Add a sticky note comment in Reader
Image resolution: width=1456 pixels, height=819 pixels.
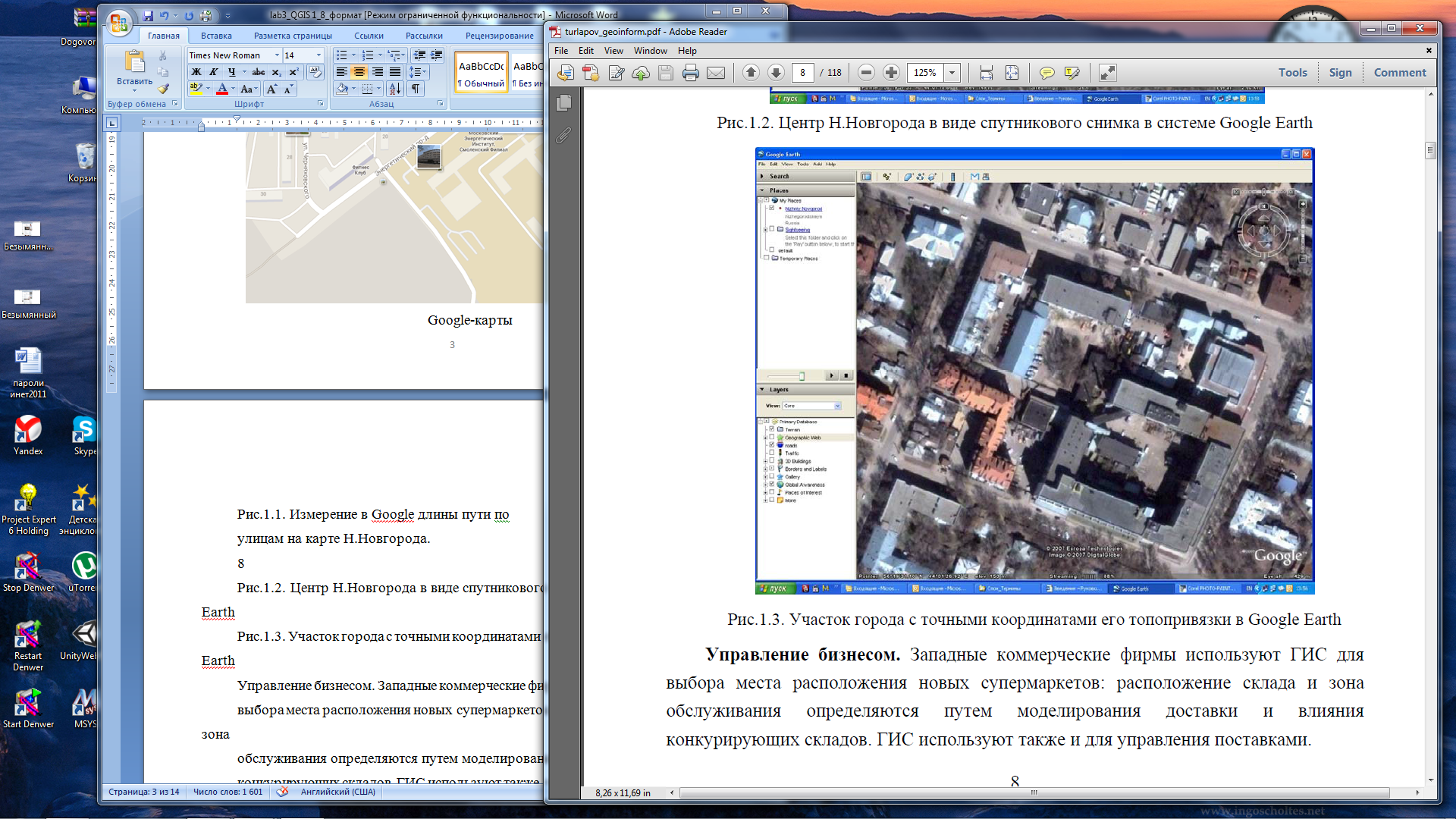tap(1046, 73)
